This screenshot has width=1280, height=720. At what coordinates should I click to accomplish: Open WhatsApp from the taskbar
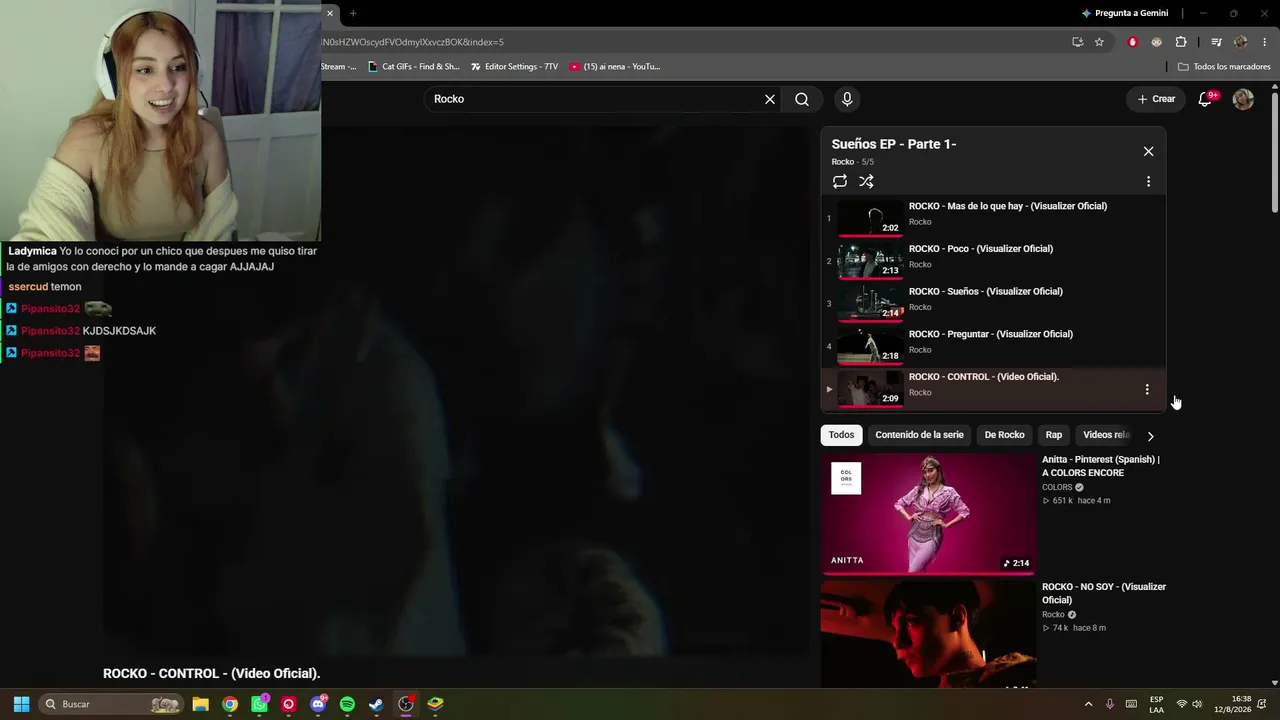pos(260,704)
